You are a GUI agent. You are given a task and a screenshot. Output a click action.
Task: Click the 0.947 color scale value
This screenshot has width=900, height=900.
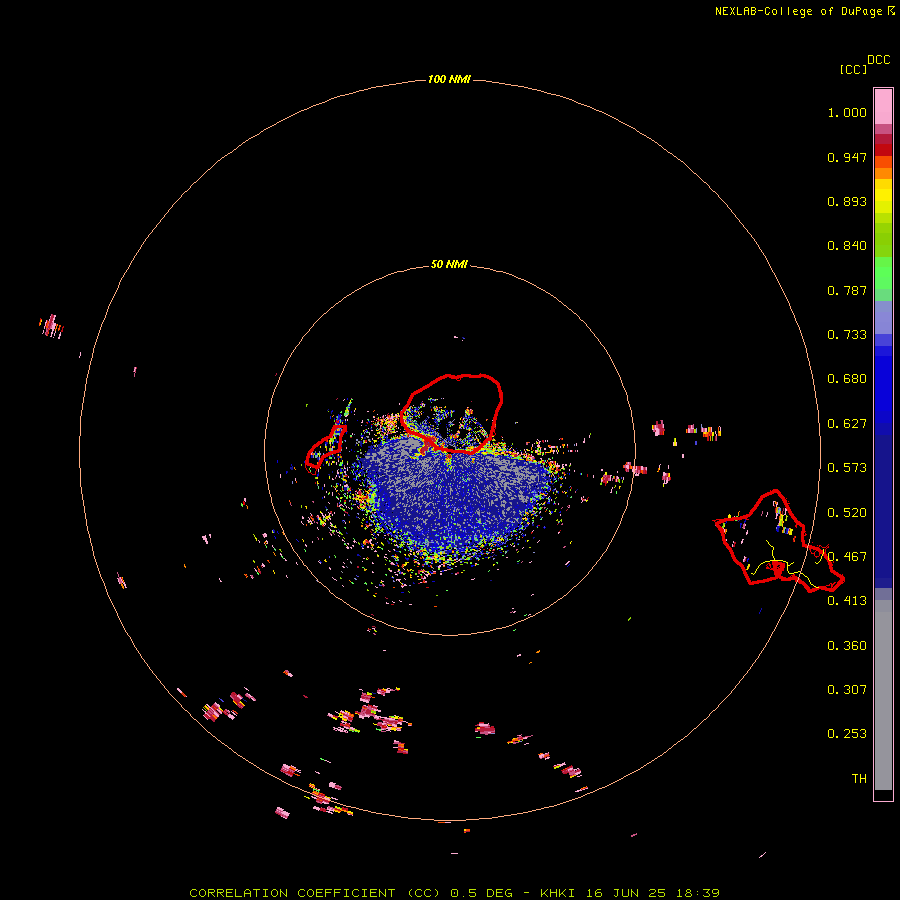point(847,157)
